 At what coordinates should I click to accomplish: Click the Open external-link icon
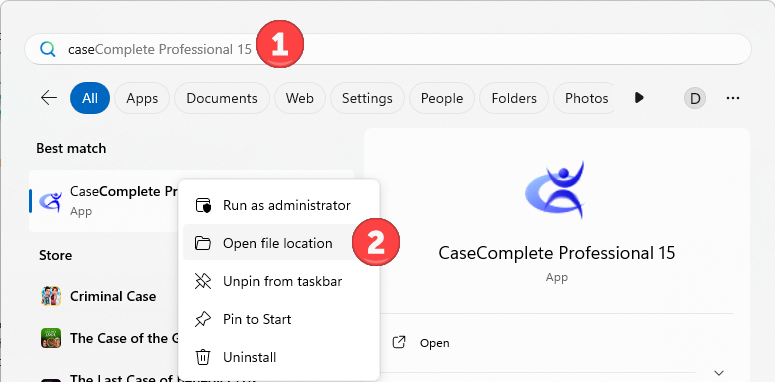(x=398, y=342)
